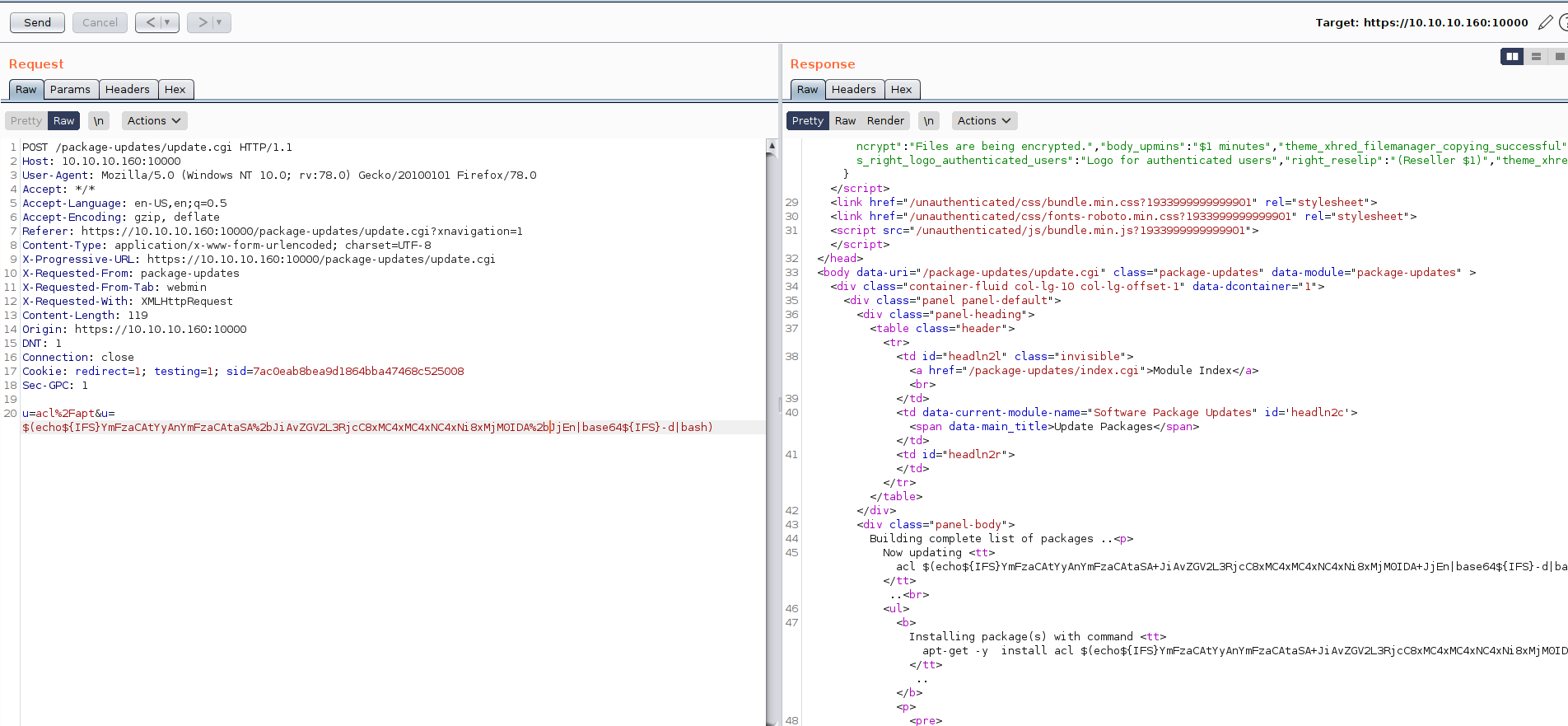The width and height of the screenshot is (1568, 726).
Task: Switch response view to Raw mode
Action: click(x=845, y=120)
